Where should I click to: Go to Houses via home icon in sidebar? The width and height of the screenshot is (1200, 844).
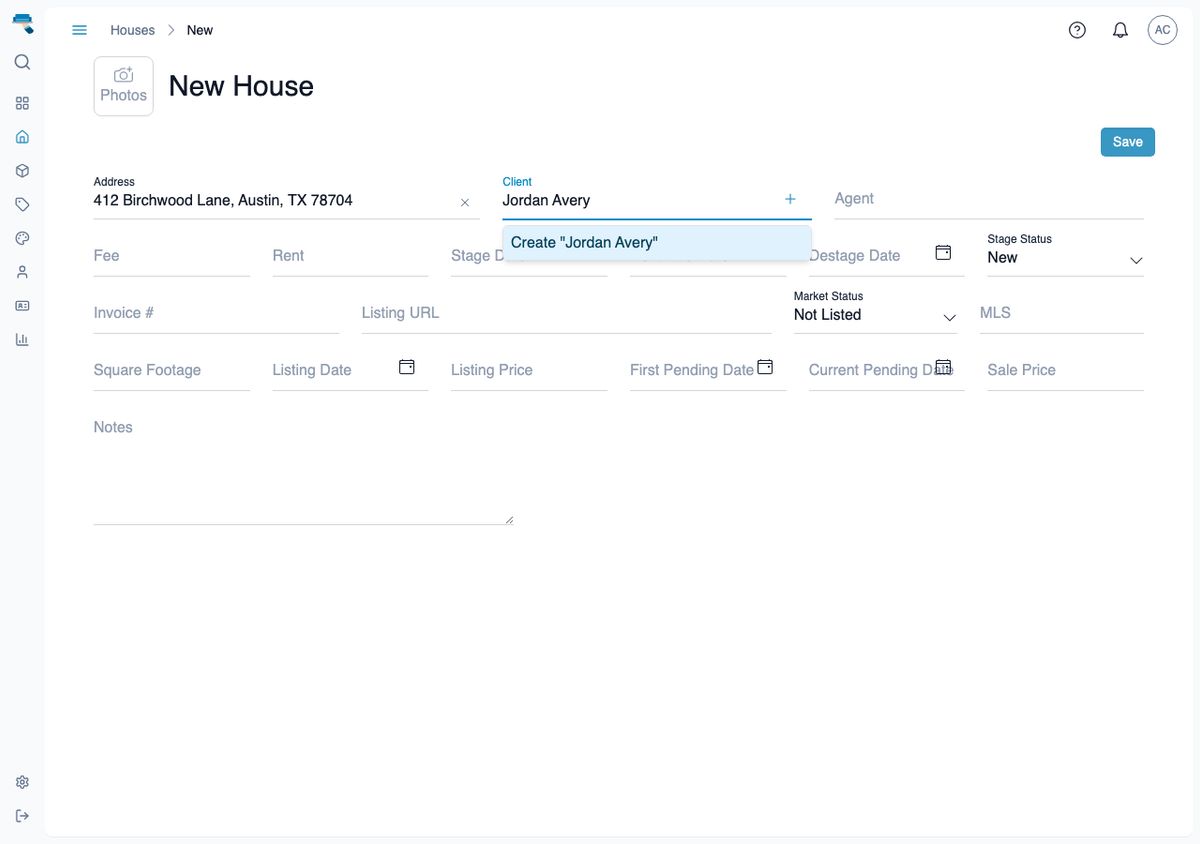click(x=22, y=137)
